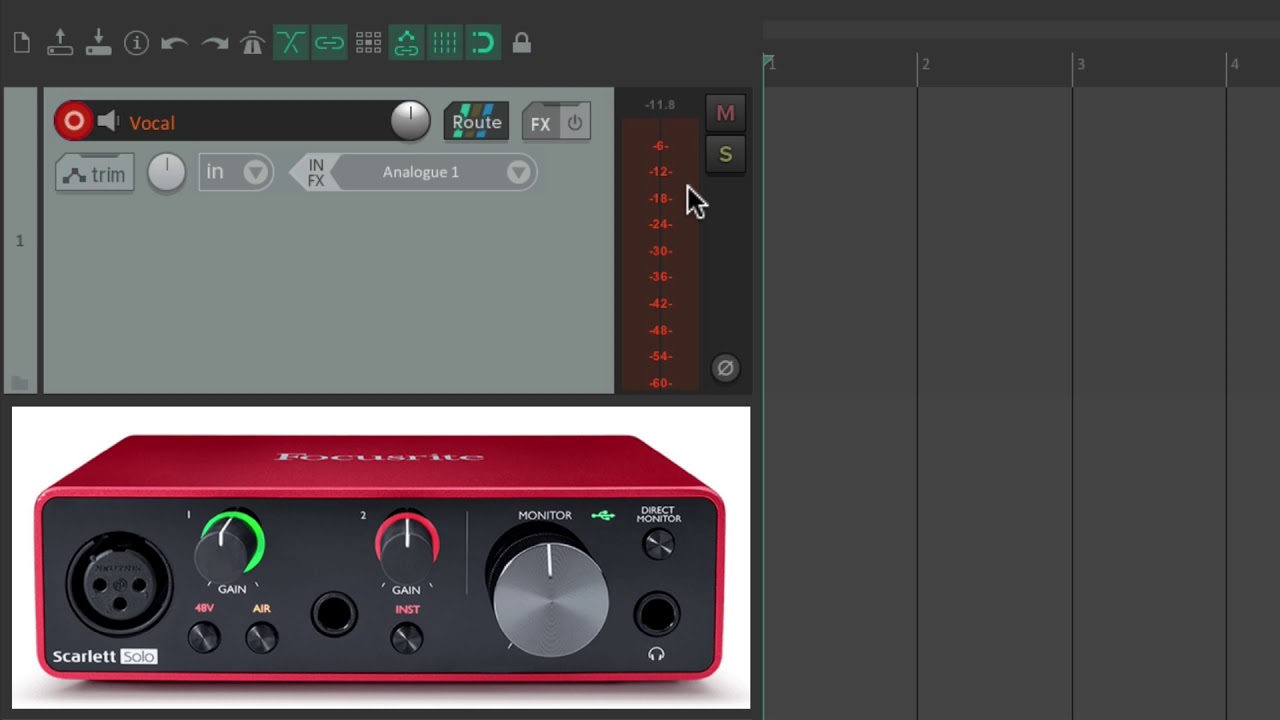Open the trim envelope menu
Screen dimensions: 1280x720
95,174
